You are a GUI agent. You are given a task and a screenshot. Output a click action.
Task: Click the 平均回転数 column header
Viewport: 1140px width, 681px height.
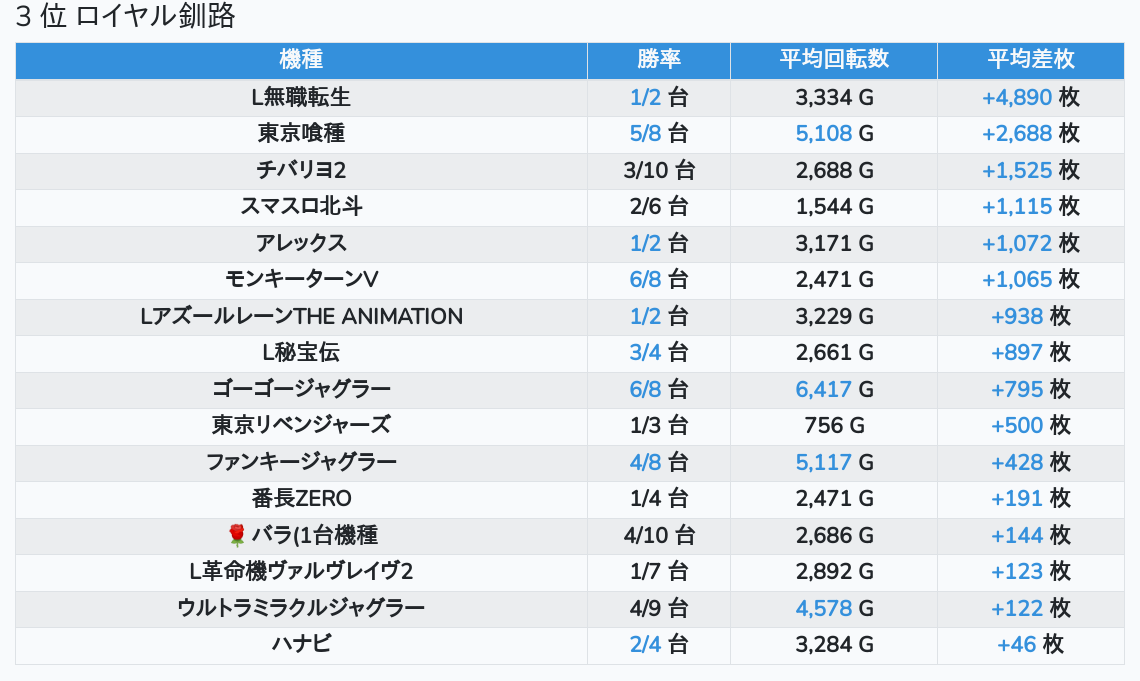tap(833, 60)
